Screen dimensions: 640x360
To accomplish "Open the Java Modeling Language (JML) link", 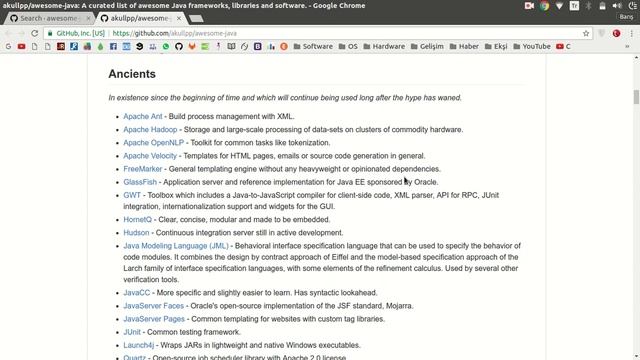I will click(x=176, y=246).
